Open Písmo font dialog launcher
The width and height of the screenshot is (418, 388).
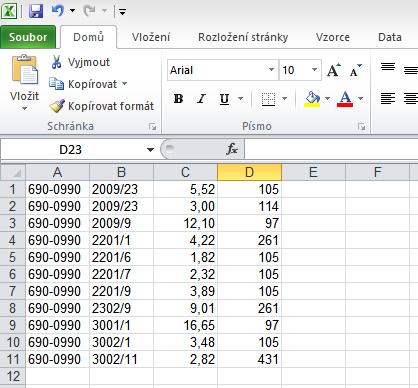tap(361, 126)
